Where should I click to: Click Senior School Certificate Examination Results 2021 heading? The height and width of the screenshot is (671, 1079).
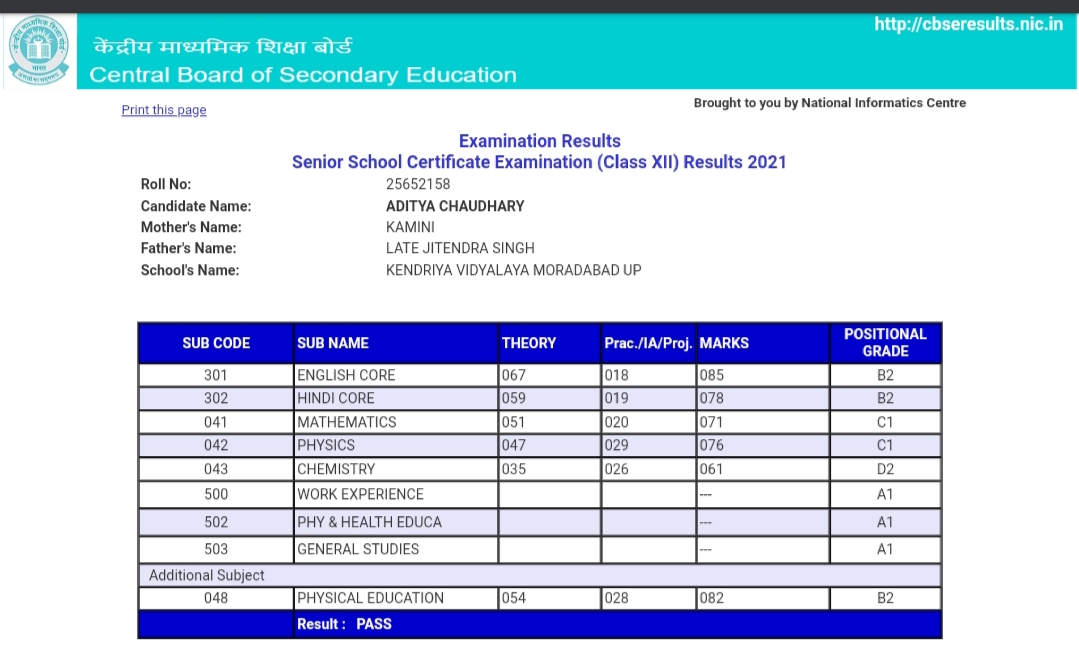pos(539,162)
